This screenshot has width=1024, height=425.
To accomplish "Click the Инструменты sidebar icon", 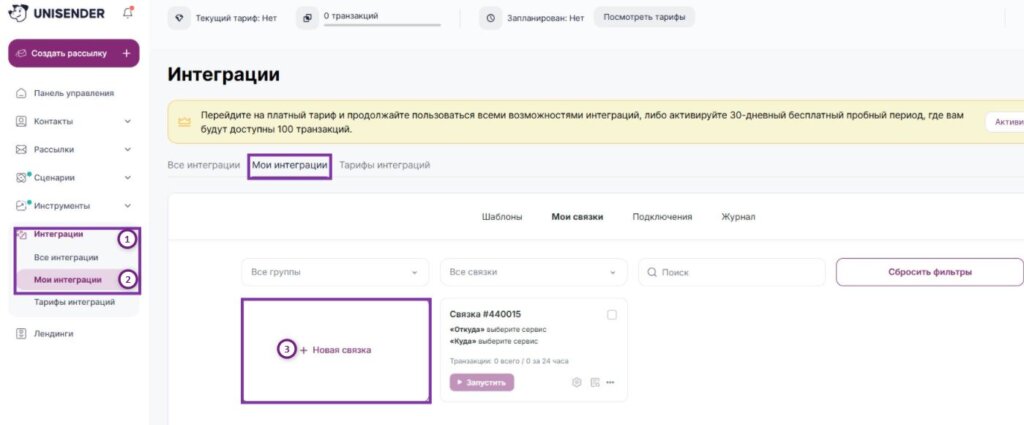I will click(x=22, y=206).
